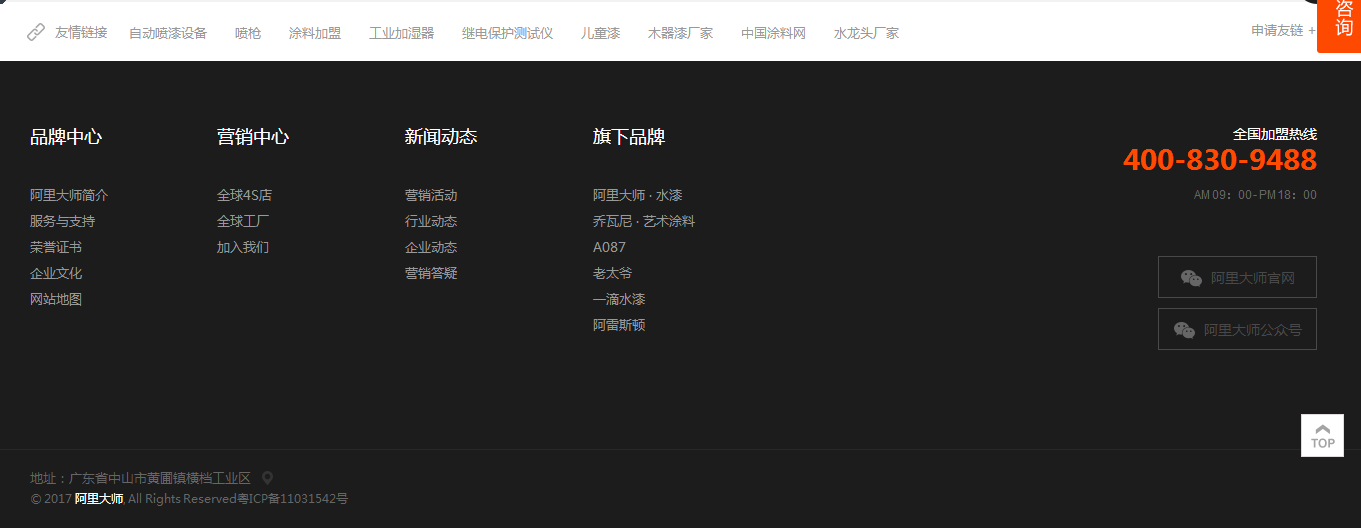The width and height of the screenshot is (1361, 528).
Task: Open the 自动喷漆设备 friendly link
Action: tap(168, 33)
